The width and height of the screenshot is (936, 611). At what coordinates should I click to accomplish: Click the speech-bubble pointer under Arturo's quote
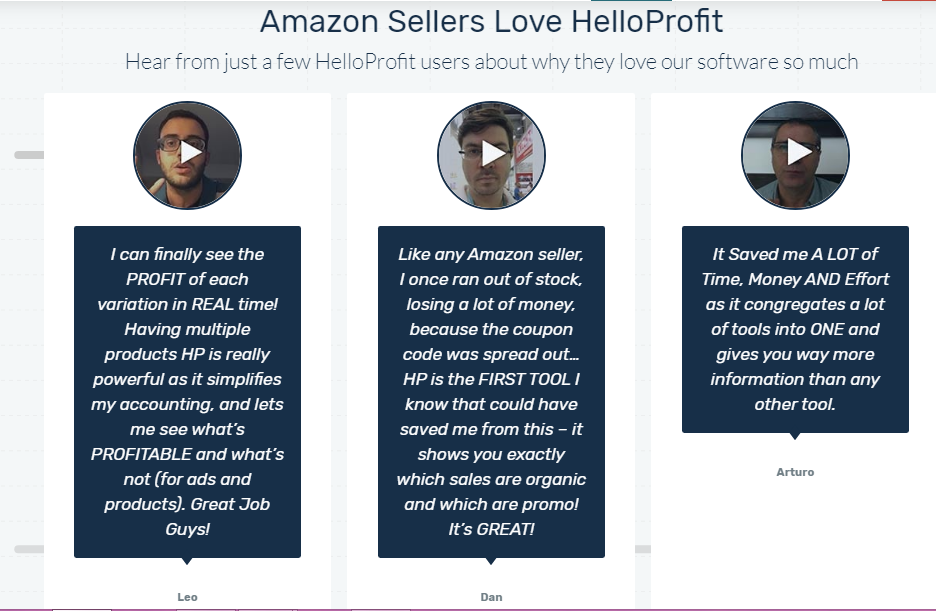point(795,436)
